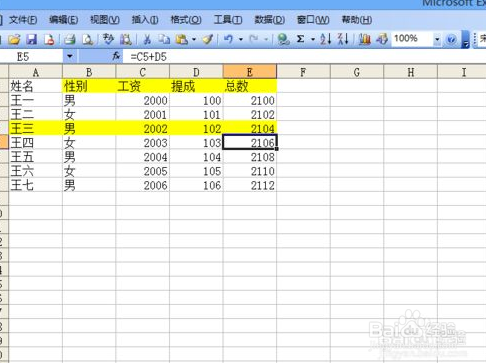The image size is (486, 363).
Task: Save the workbook with the floppy icon
Action: 32,40
